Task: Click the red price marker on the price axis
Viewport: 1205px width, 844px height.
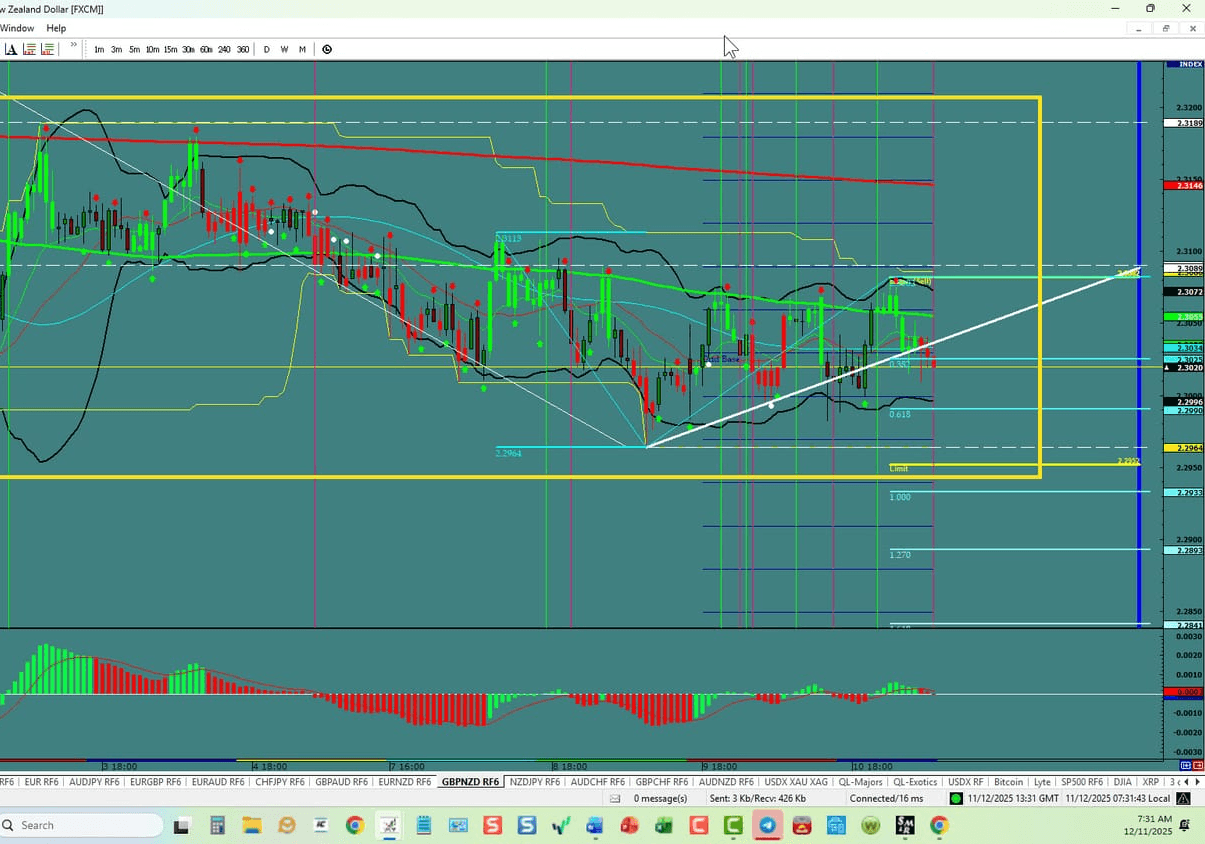Action: coord(1183,185)
